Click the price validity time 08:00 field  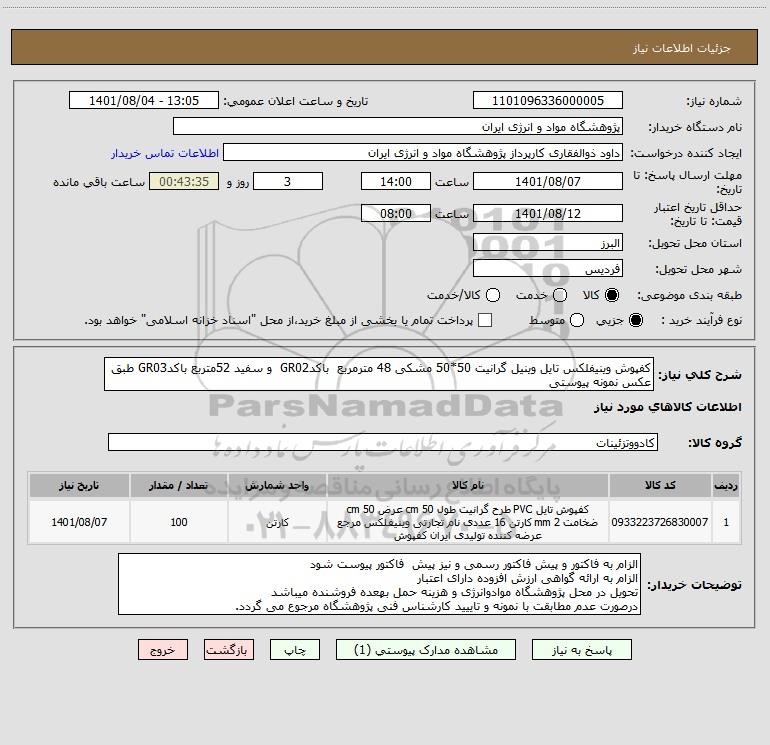[396, 213]
